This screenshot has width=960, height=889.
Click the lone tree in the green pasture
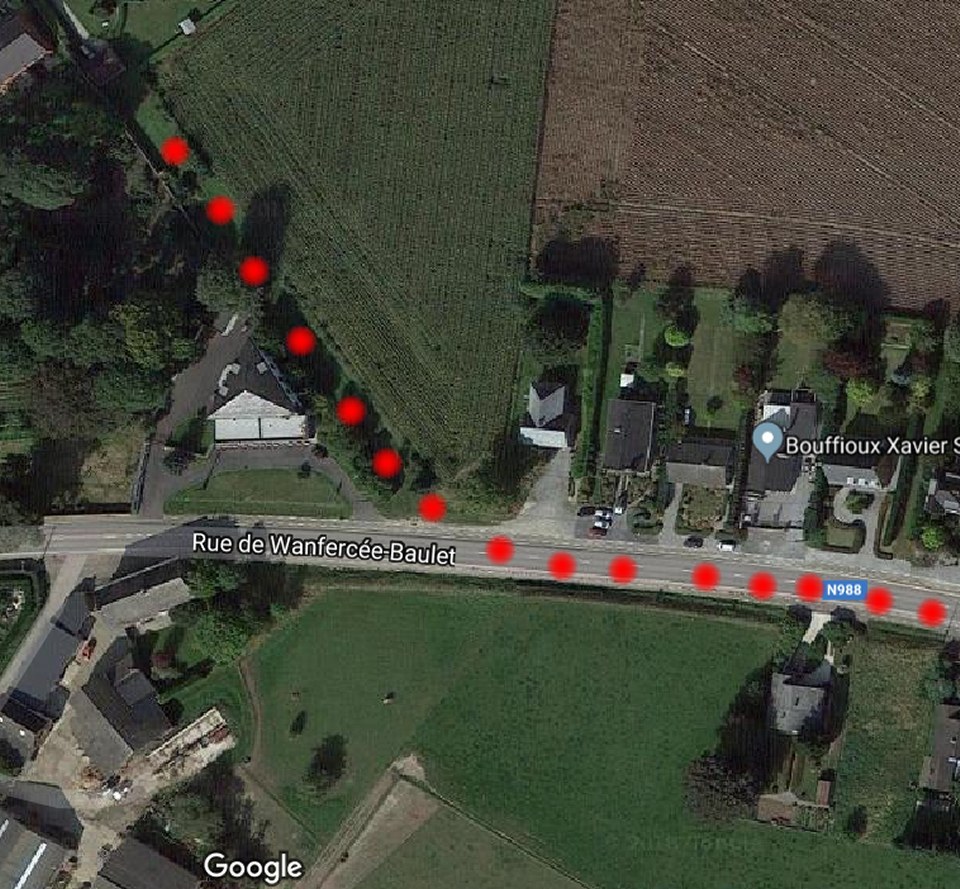(329, 761)
